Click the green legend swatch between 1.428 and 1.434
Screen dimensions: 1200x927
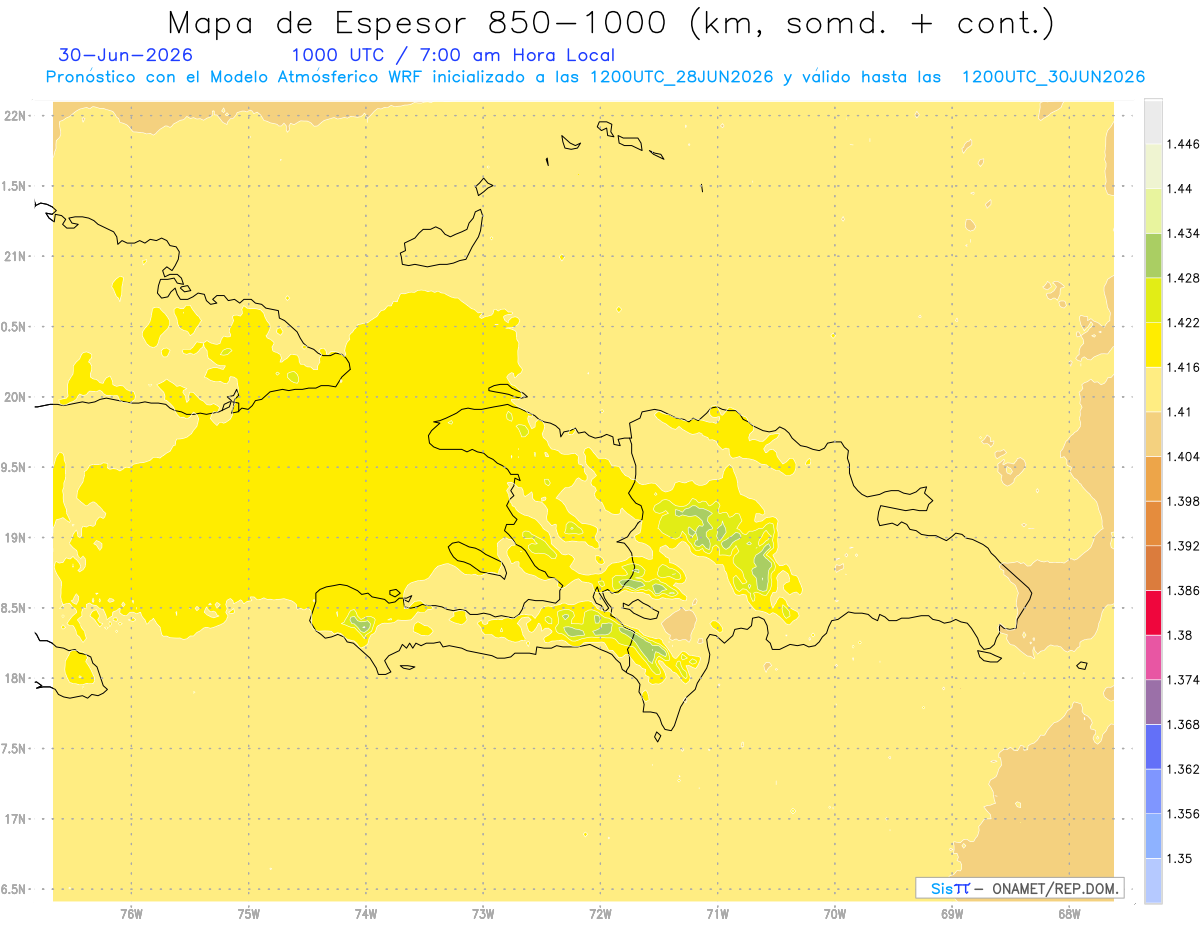tap(1153, 255)
